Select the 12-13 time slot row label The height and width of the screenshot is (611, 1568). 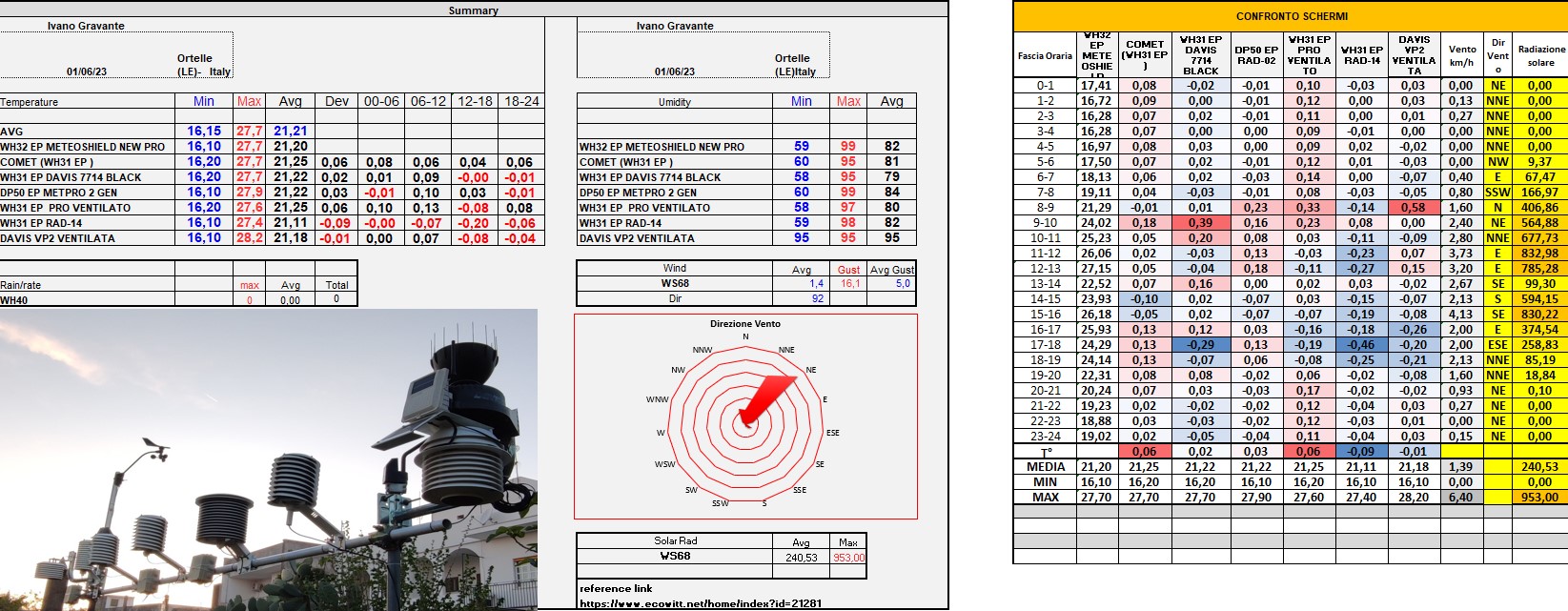(1045, 268)
